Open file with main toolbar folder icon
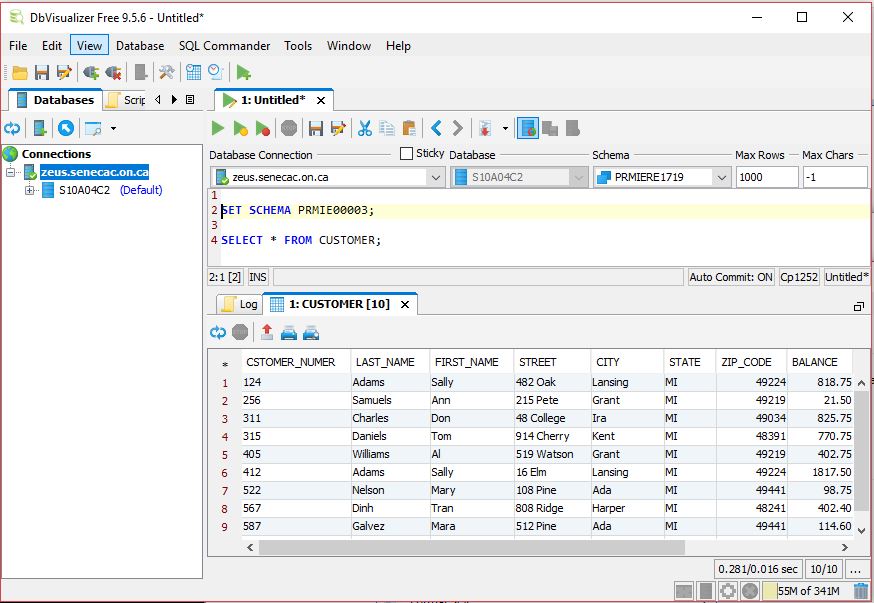This screenshot has width=874, height=603. pyautogui.click(x=20, y=72)
